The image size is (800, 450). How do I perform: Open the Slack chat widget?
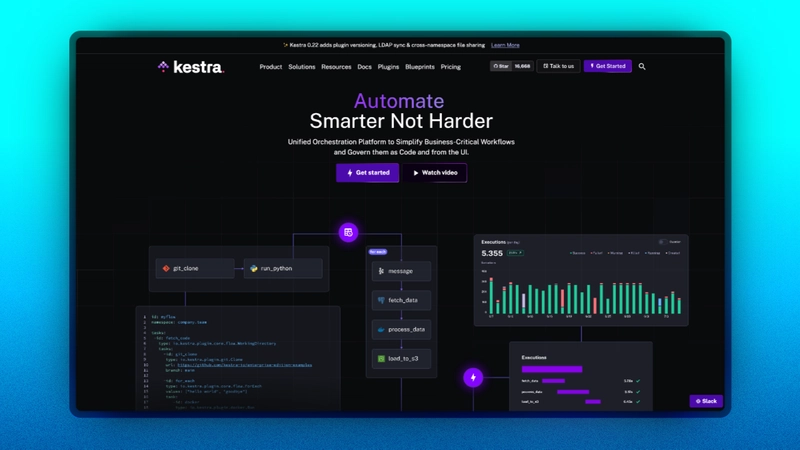click(705, 401)
